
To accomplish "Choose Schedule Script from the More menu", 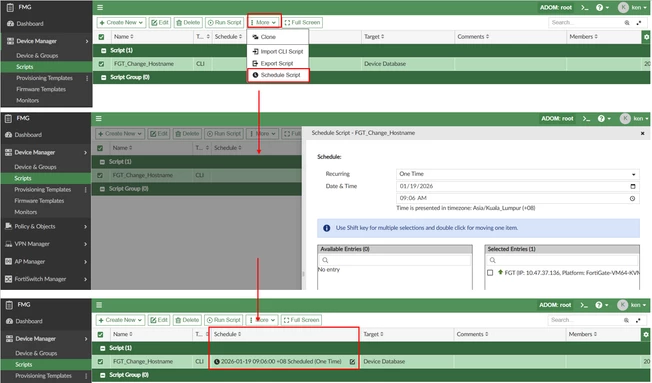I will tap(278, 75).
